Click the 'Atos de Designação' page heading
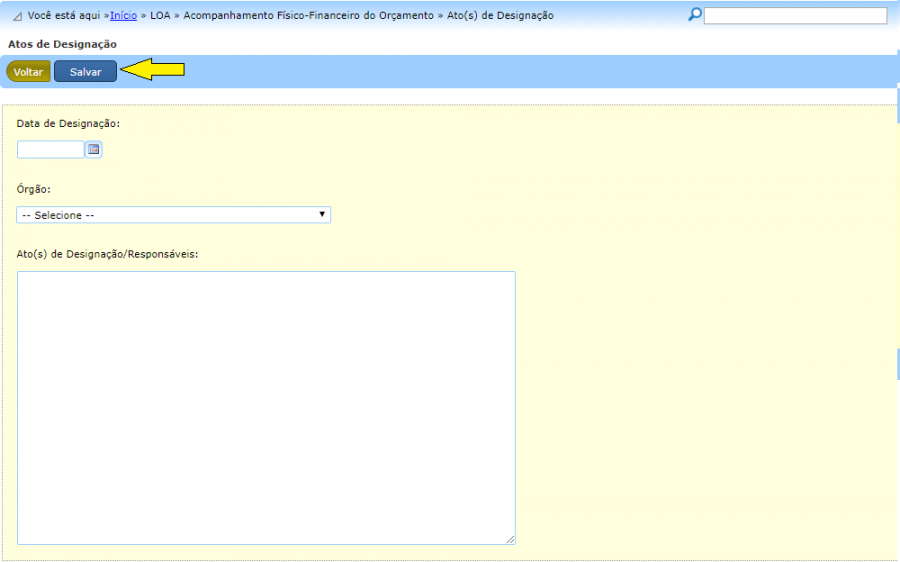 [62, 44]
